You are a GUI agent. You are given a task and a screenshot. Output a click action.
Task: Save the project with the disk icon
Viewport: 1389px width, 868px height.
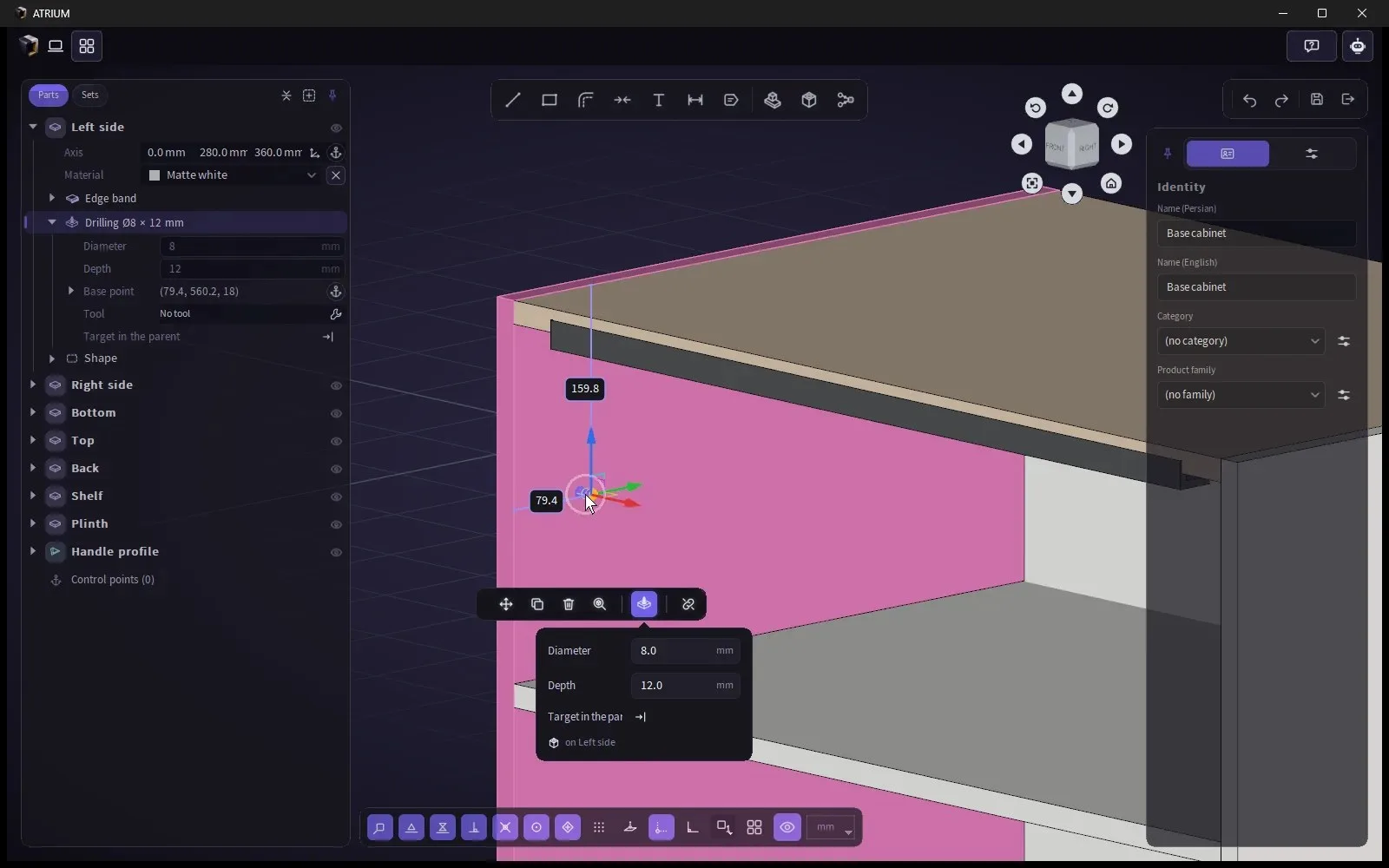1317,100
